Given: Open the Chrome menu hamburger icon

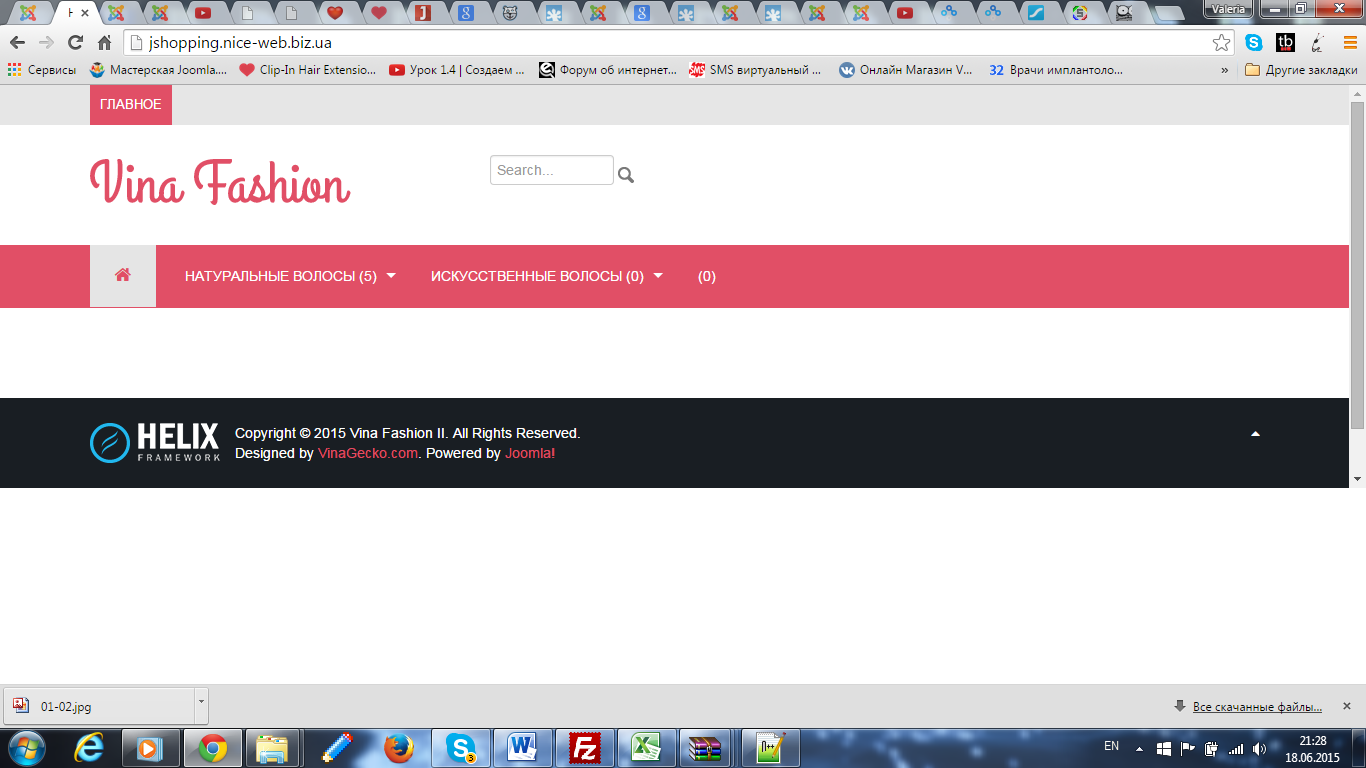Looking at the screenshot, I should point(1350,43).
